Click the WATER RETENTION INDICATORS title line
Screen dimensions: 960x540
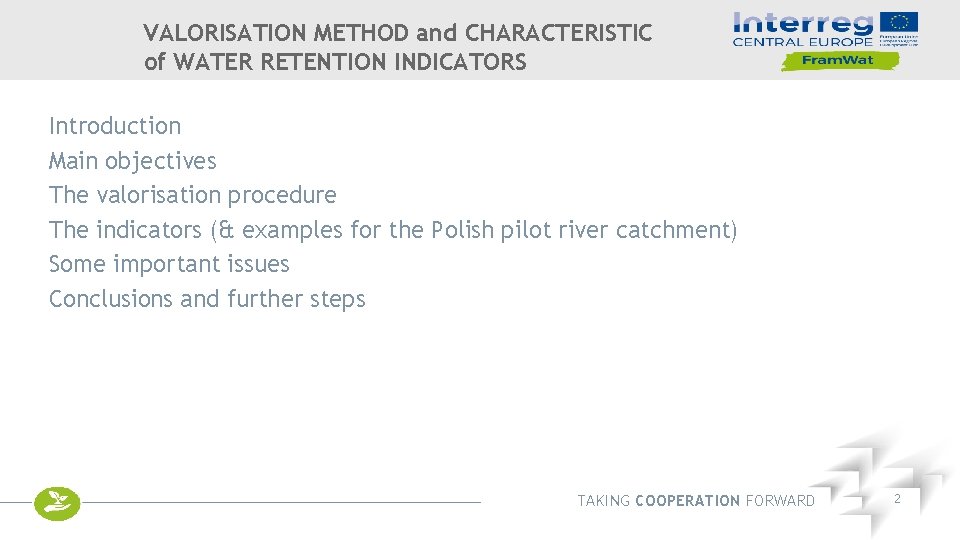(335, 62)
